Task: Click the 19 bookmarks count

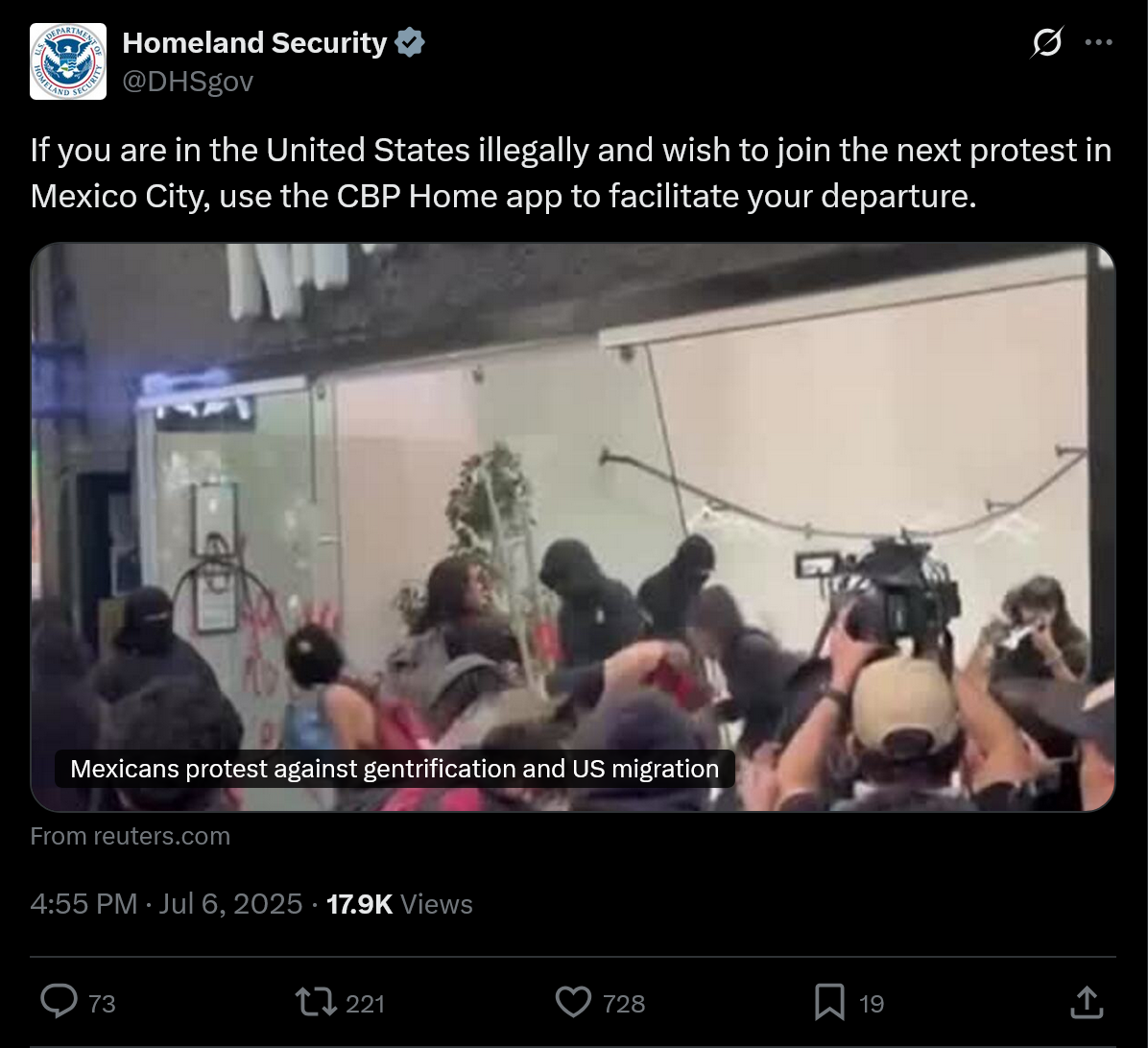Action: (x=872, y=1003)
